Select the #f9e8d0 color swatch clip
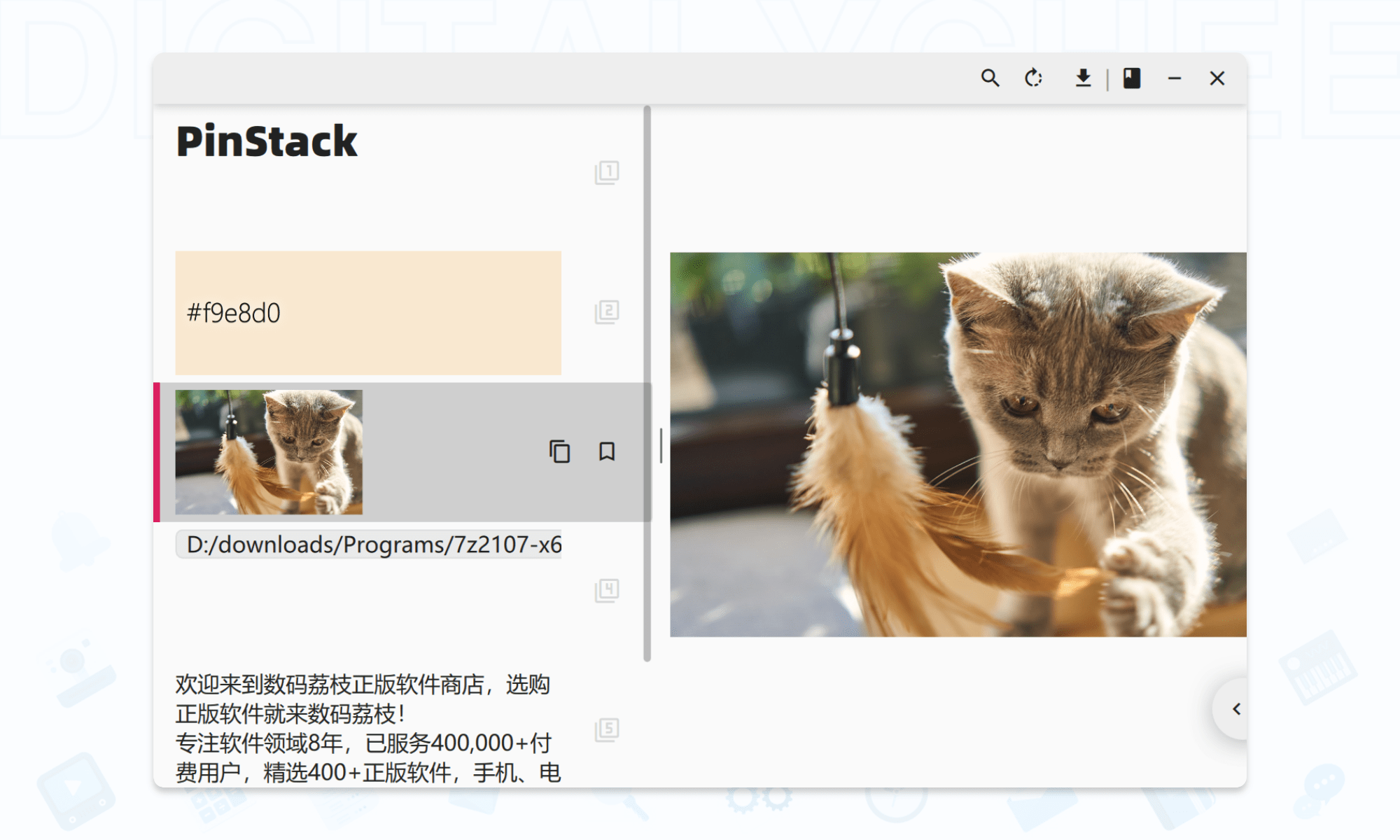This screenshot has height=840, width=1400. [x=368, y=313]
